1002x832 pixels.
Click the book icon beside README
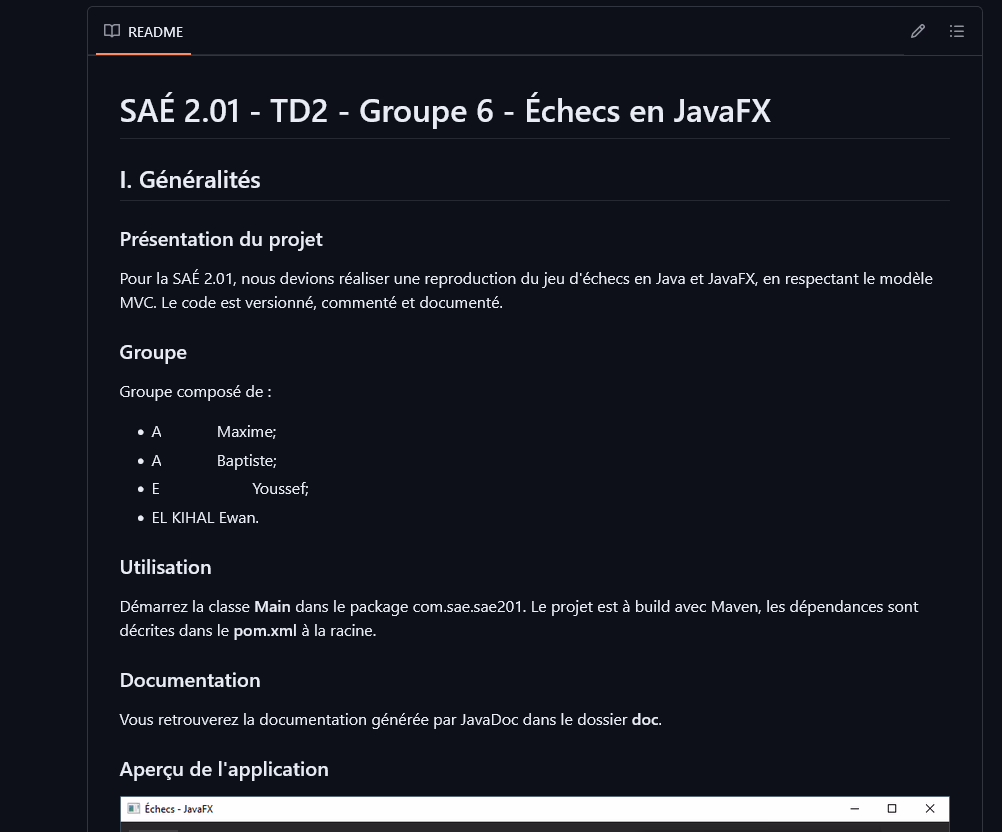click(112, 31)
